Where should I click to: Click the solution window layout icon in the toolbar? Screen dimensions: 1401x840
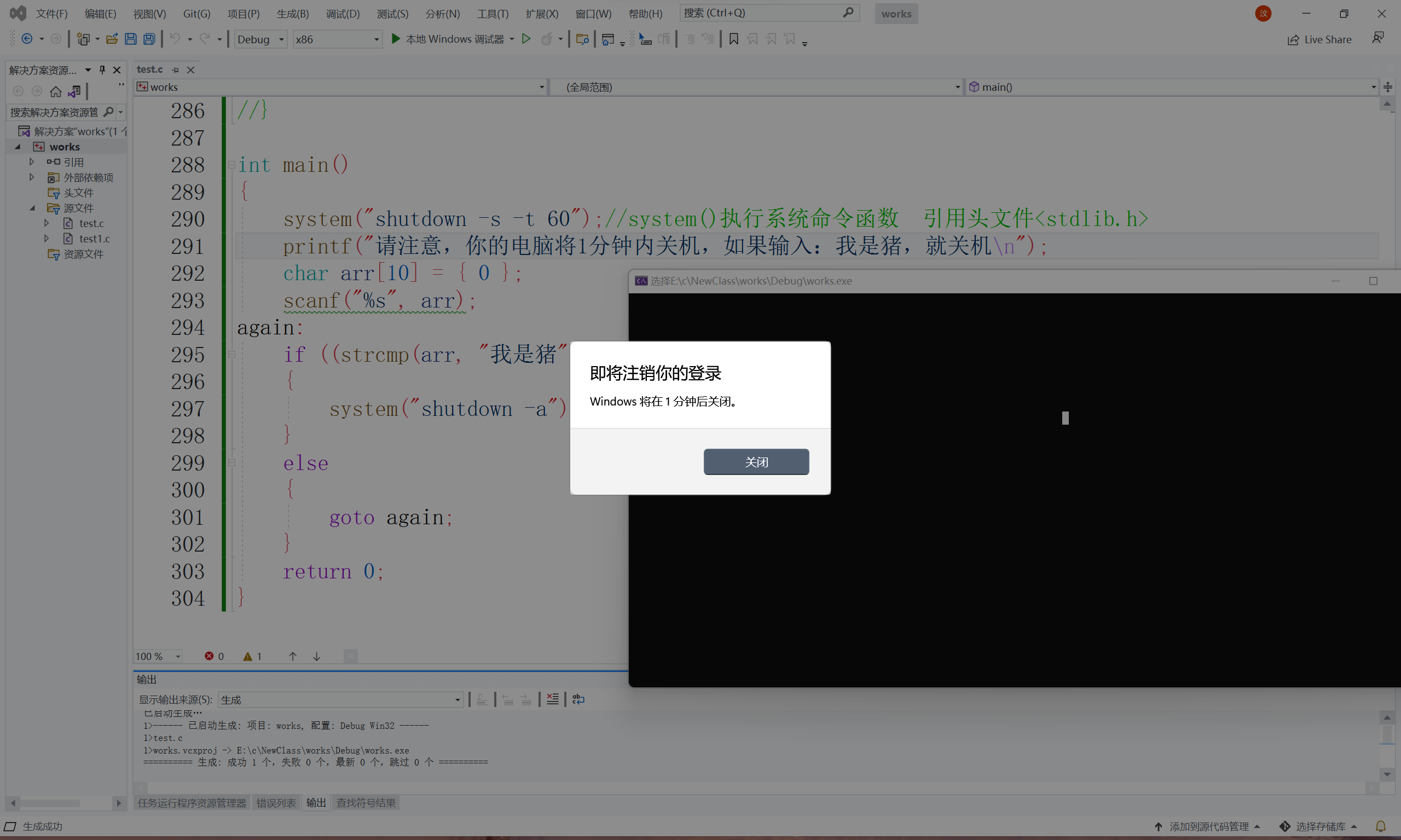[607, 38]
